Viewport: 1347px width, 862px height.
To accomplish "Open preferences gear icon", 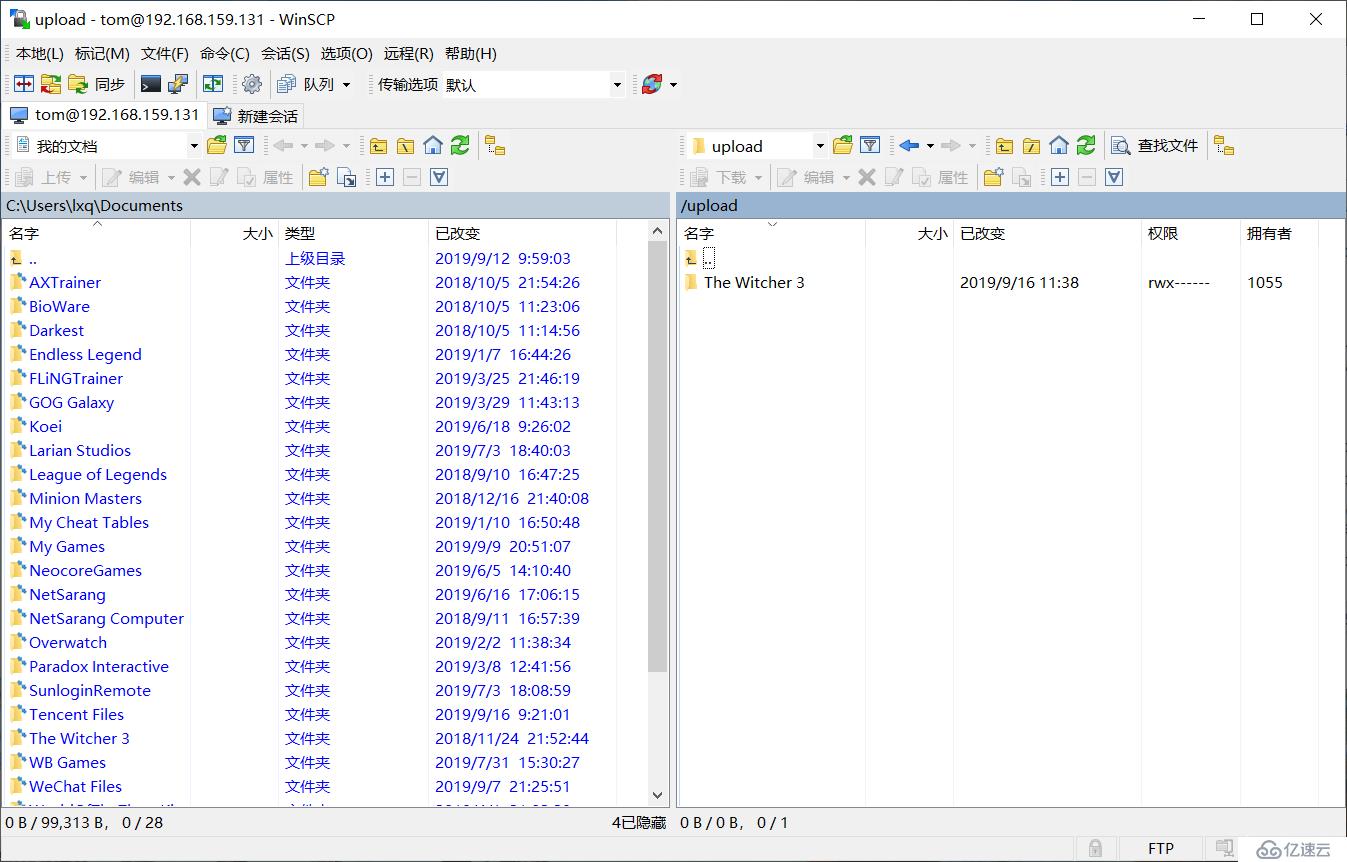I will pyautogui.click(x=252, y=85).
